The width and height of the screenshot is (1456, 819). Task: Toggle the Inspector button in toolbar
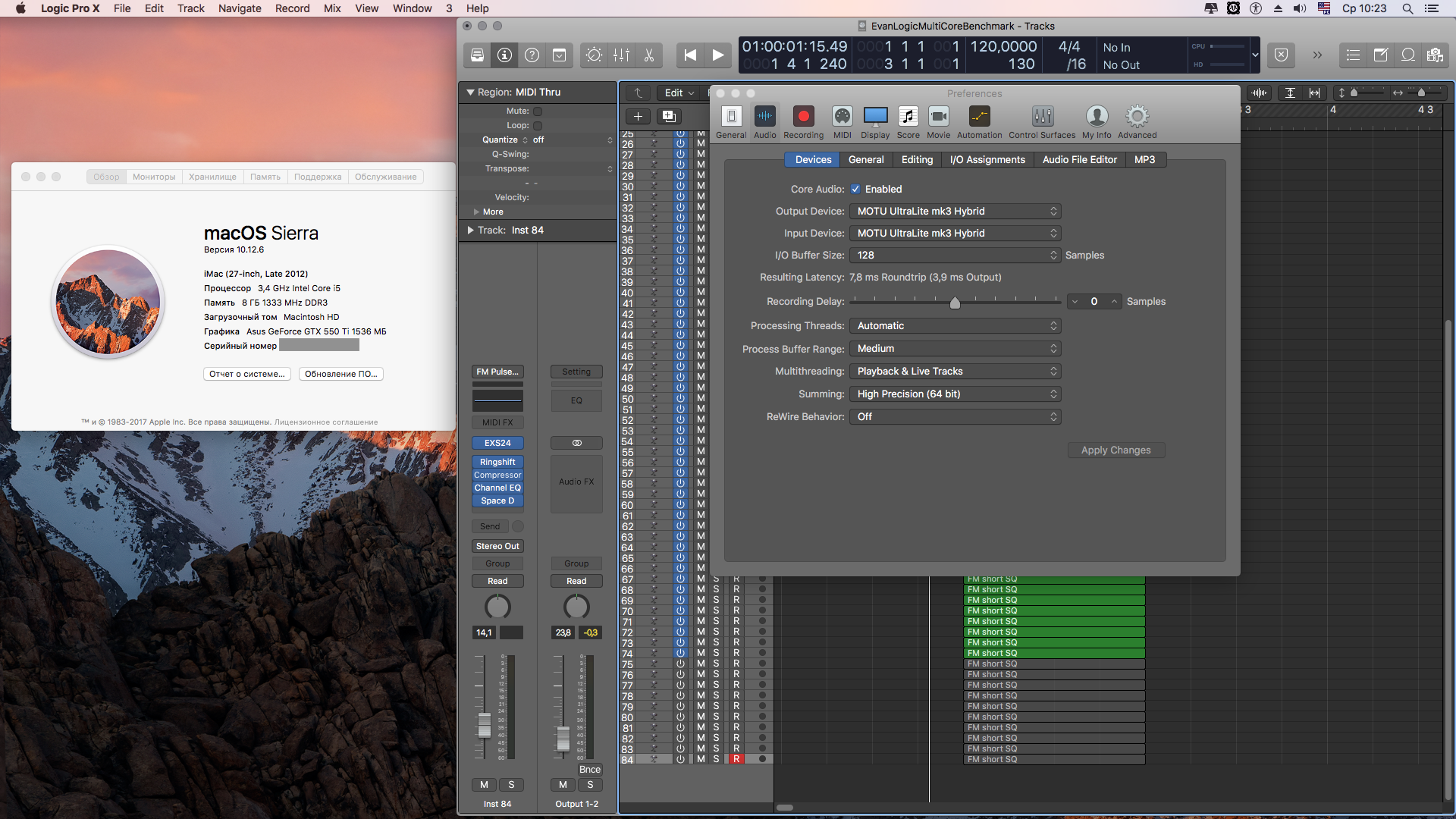(x=504, y=55)
